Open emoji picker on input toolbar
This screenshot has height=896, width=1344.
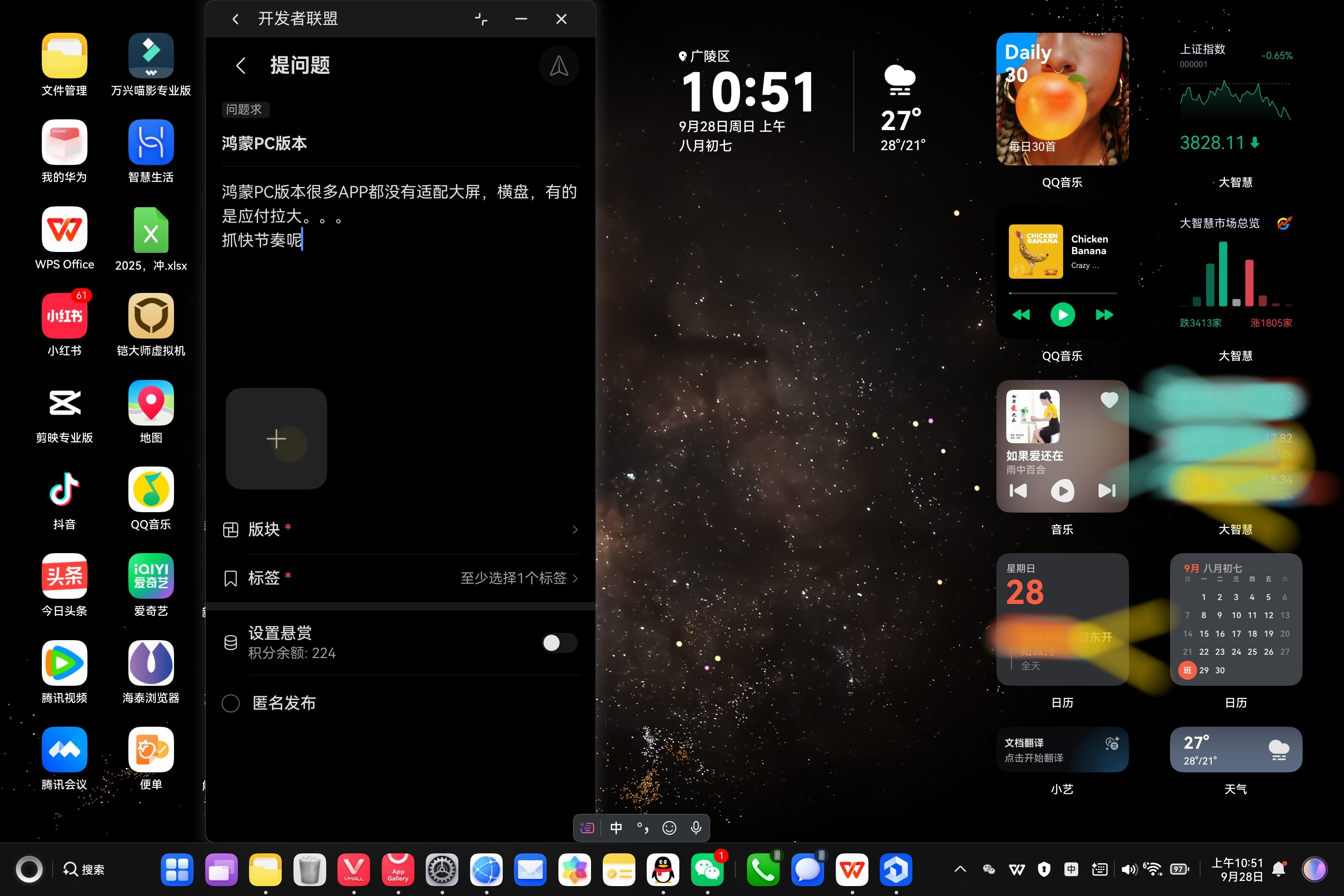point(669,828)
